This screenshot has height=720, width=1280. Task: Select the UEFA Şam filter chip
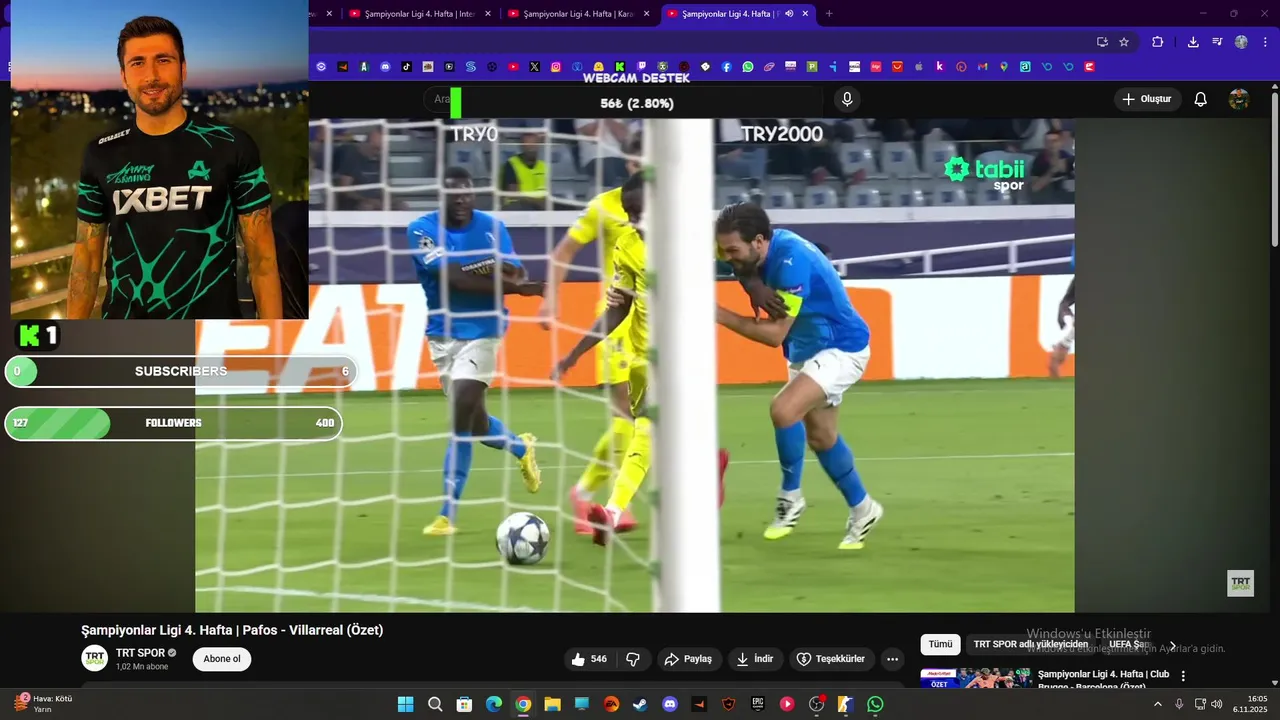(1130, 644)
